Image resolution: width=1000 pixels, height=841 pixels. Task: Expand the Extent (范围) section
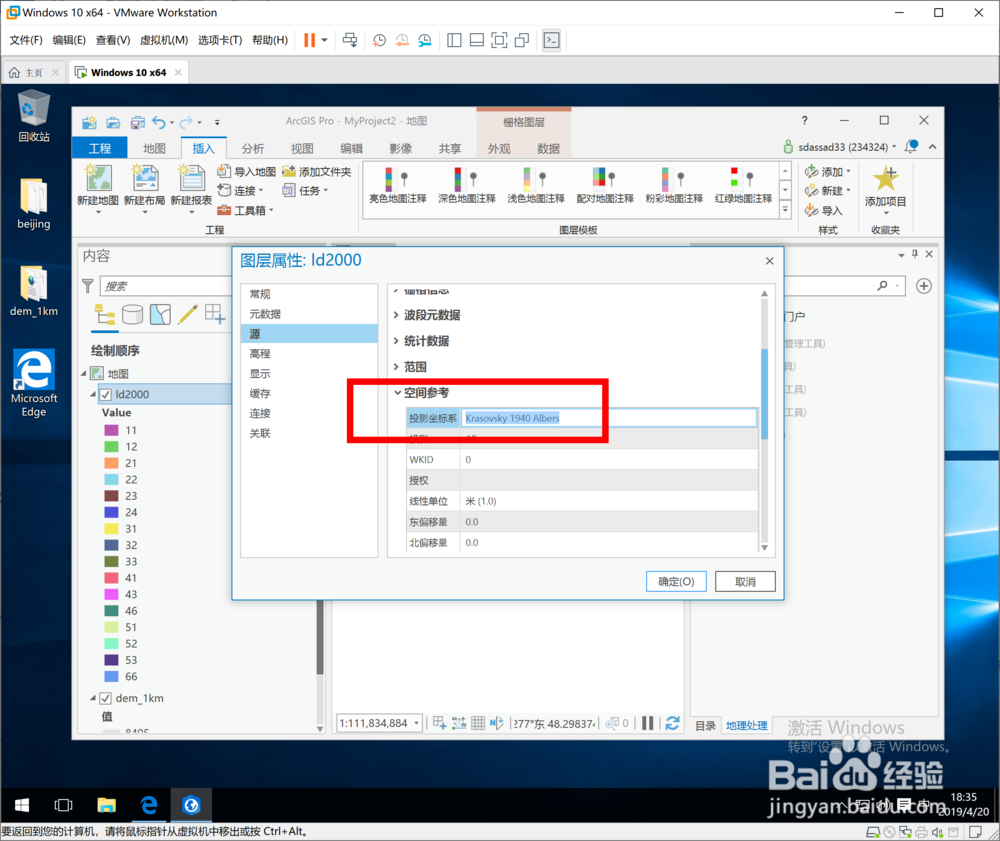pyautogui.click(x=396, y=367)
